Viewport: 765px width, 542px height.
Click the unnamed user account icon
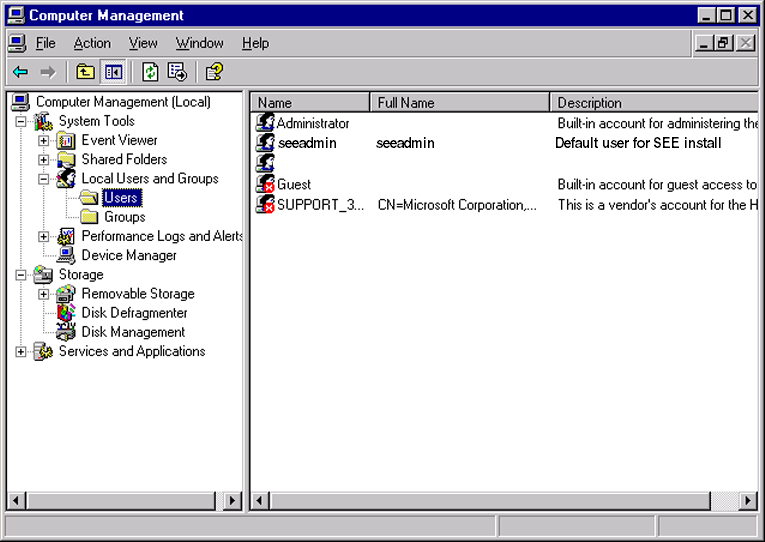tap(265, 163)
